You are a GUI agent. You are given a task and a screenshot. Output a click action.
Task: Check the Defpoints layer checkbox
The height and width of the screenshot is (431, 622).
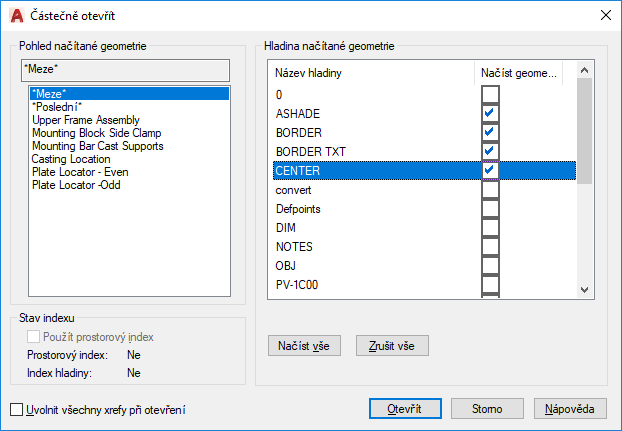click(490, 209)
